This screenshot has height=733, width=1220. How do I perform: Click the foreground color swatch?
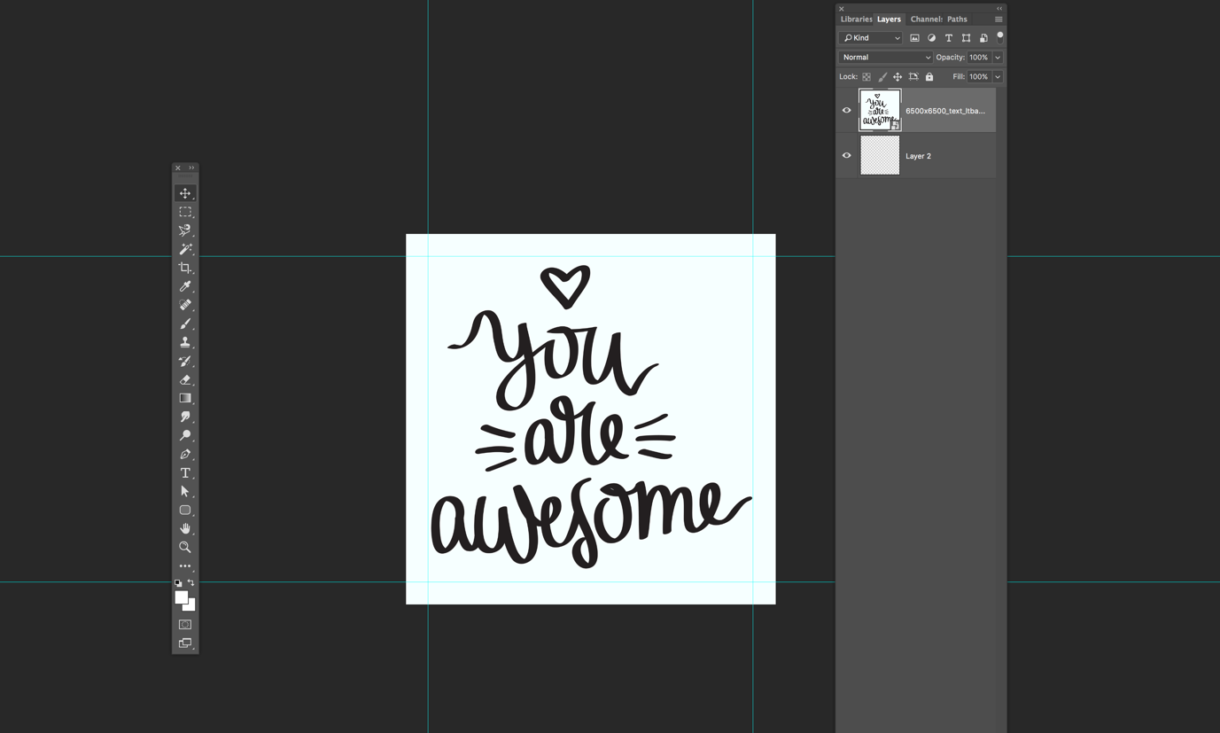181,597
